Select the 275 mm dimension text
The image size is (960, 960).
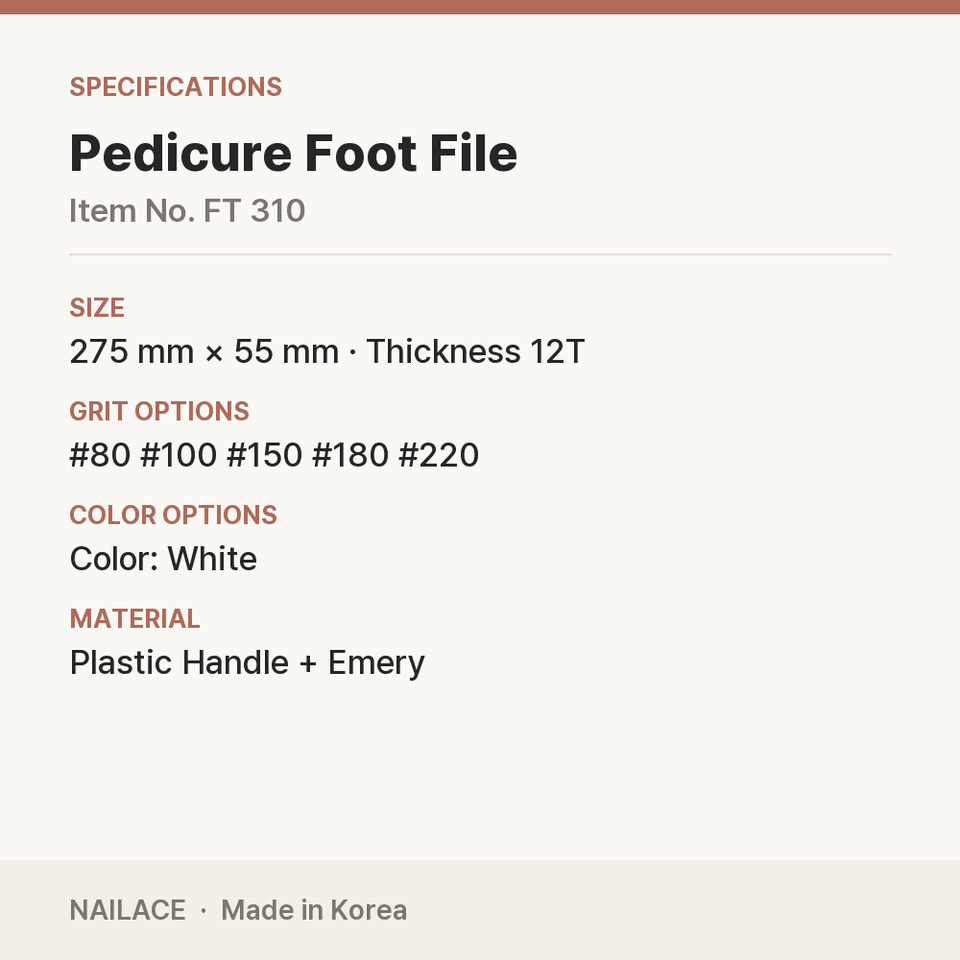pos(132,351)
